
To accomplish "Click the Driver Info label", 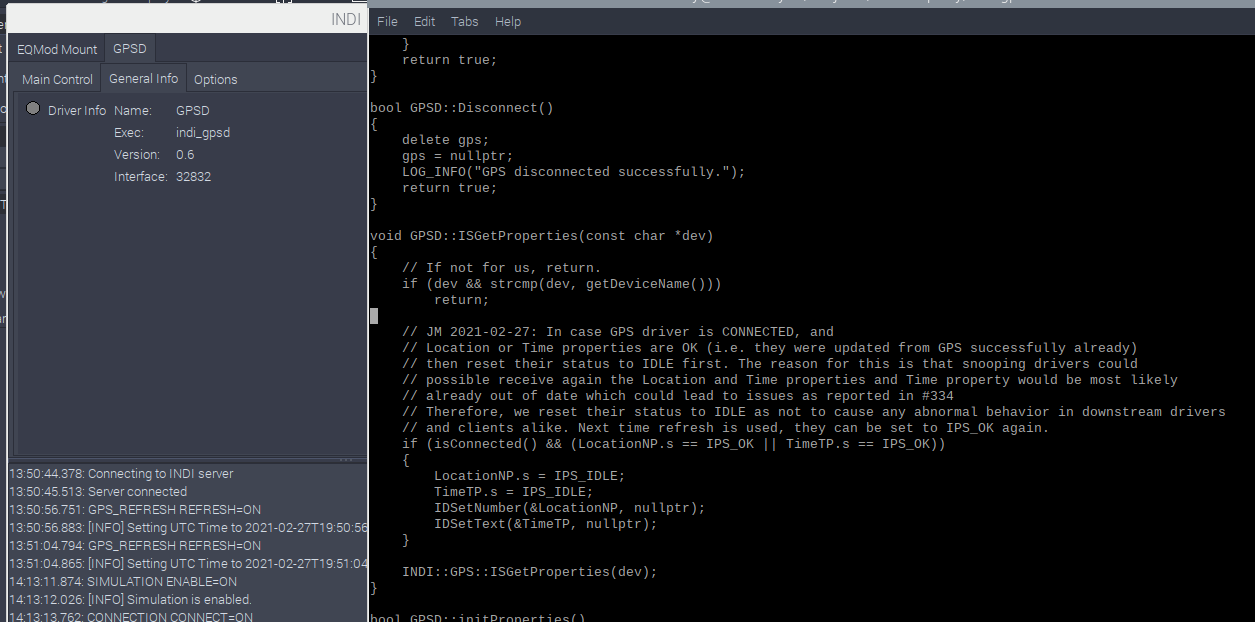I will [77, 111].
